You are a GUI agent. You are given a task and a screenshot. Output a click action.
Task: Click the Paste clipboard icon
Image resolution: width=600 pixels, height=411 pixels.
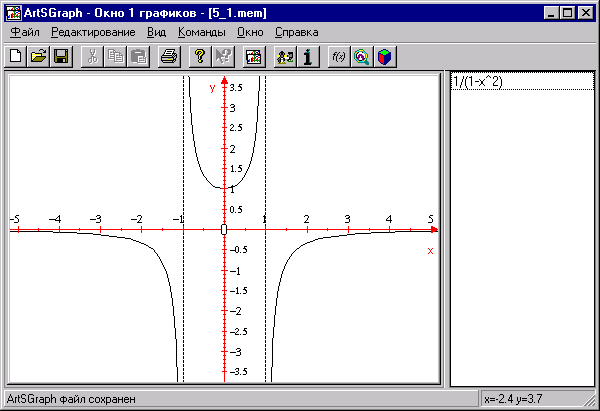click(x=137, y=57)
